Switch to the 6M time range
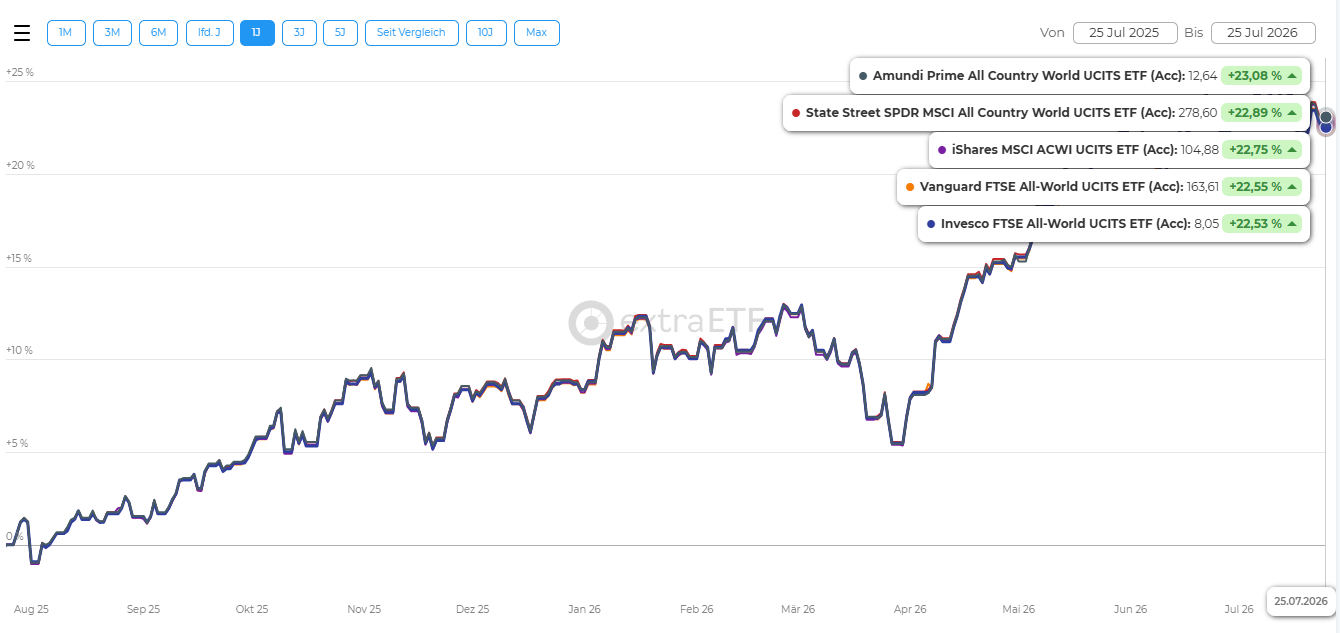The height and width of the screenshot is (633, 1340). point(158,33)
